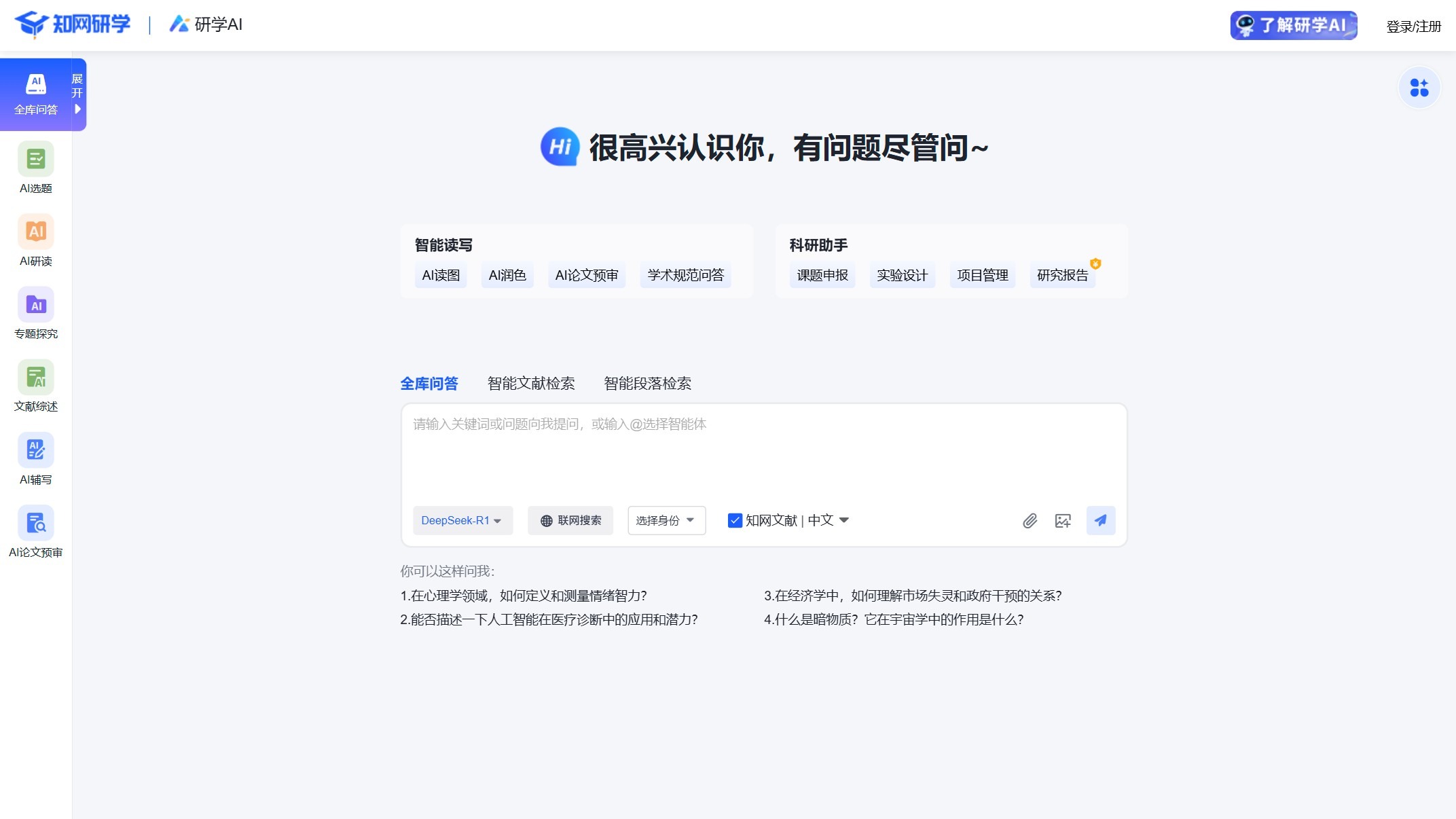Send the question with the paper-plane icon
1456x819 pixels.
[x=1101, y=521]
